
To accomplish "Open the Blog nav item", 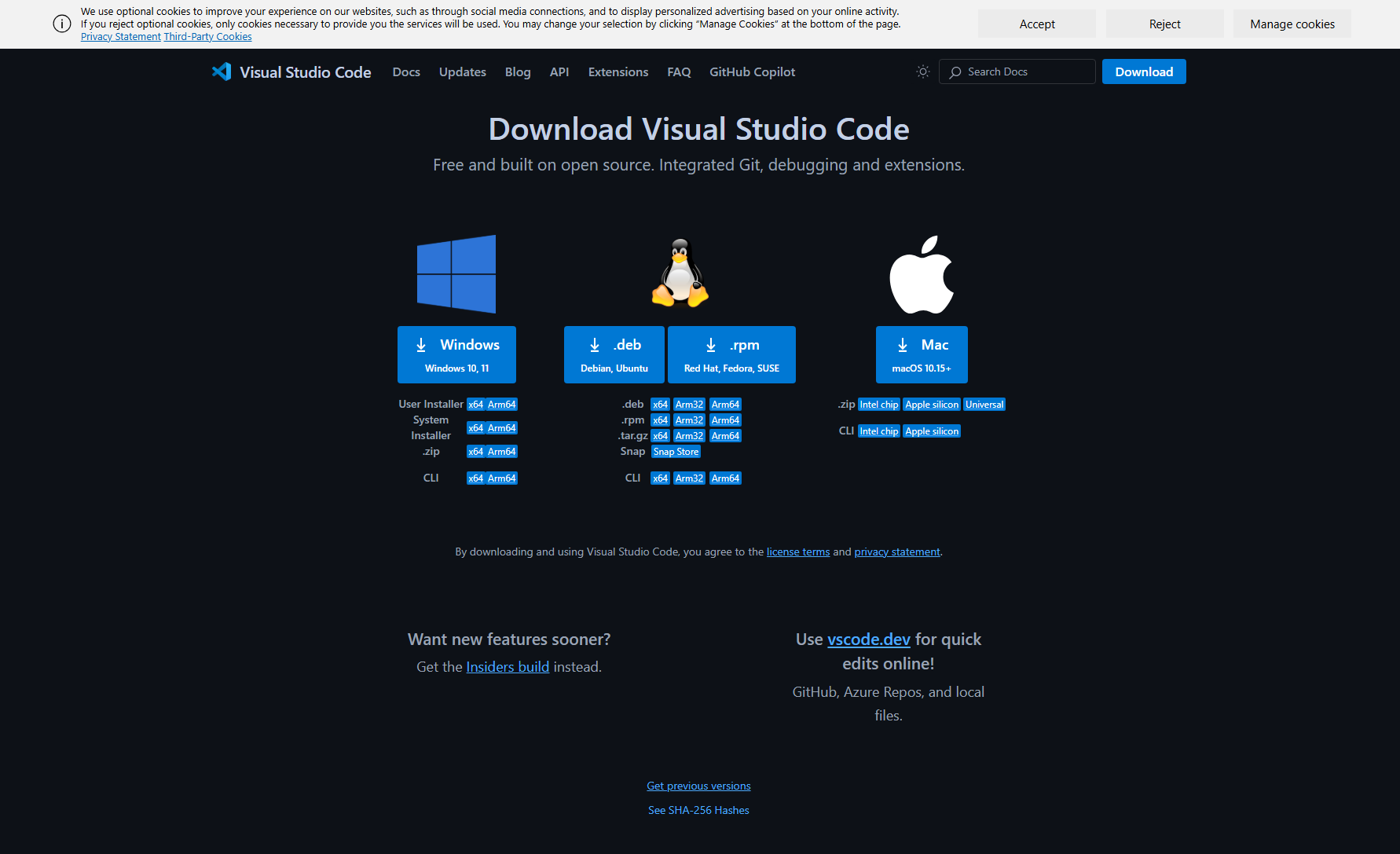I will [x=518, y=71].
